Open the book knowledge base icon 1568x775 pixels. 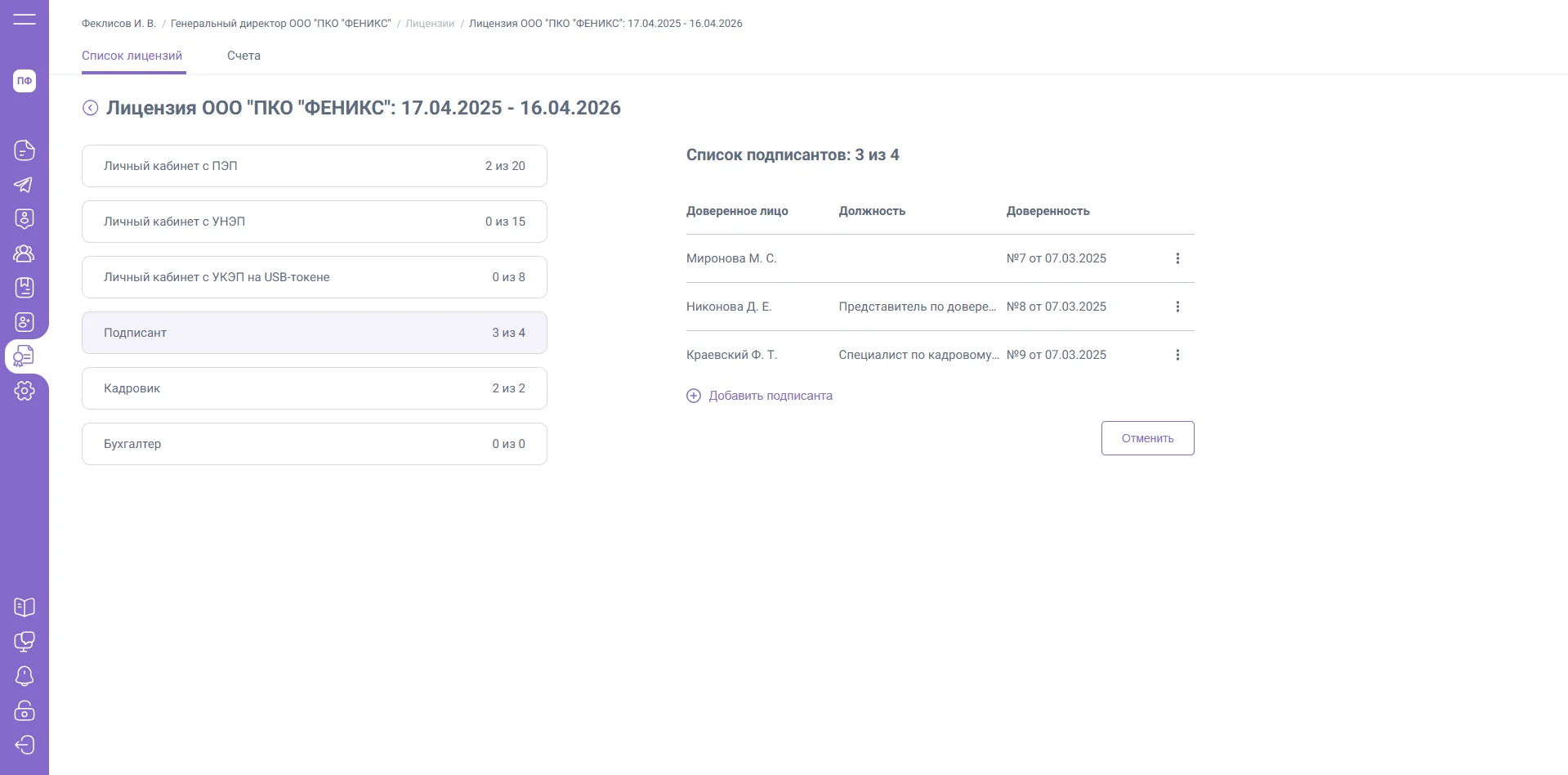25,607
